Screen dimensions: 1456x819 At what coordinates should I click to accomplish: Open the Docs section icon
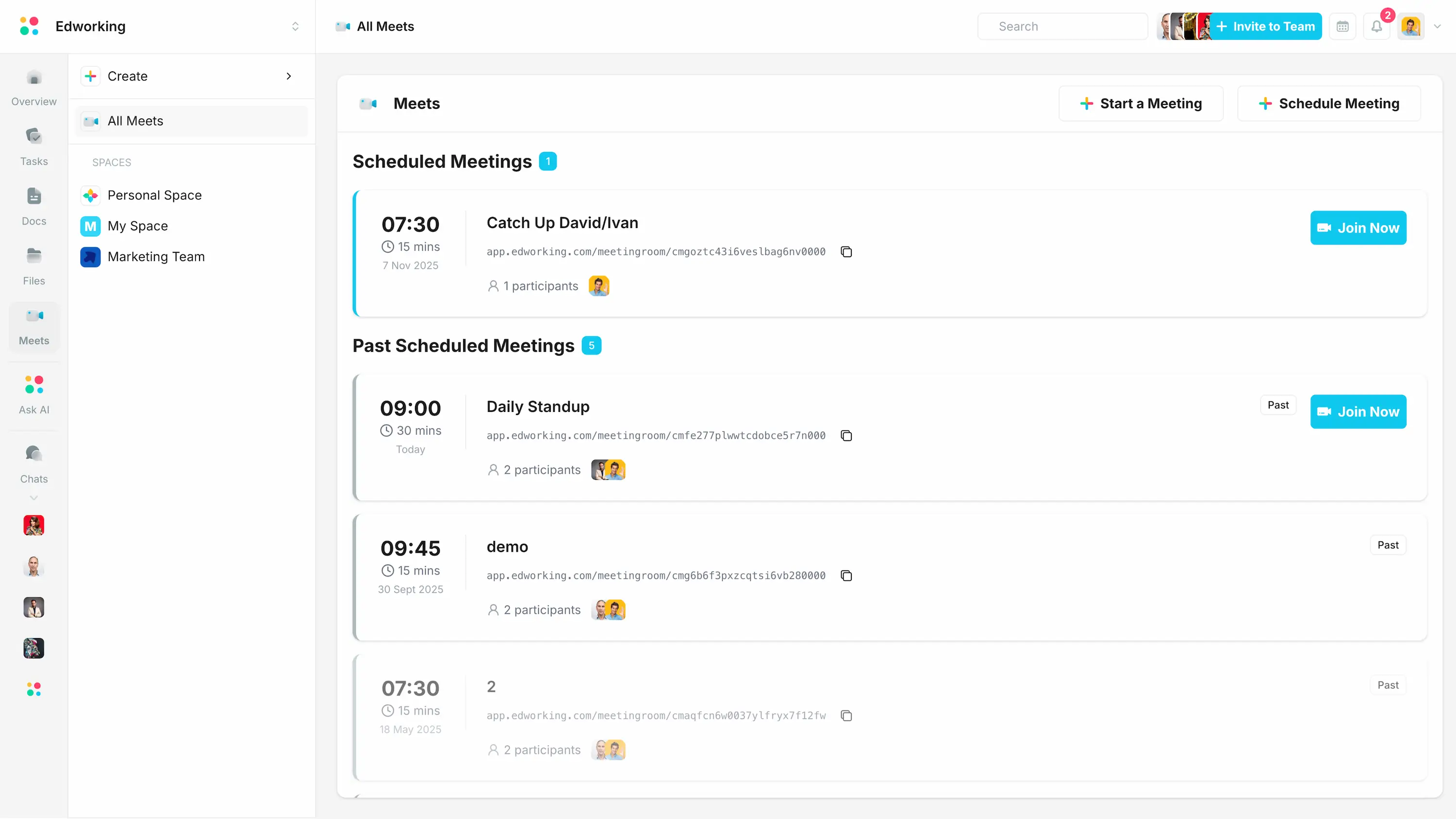pyautogui.click(x=34, y=197)
